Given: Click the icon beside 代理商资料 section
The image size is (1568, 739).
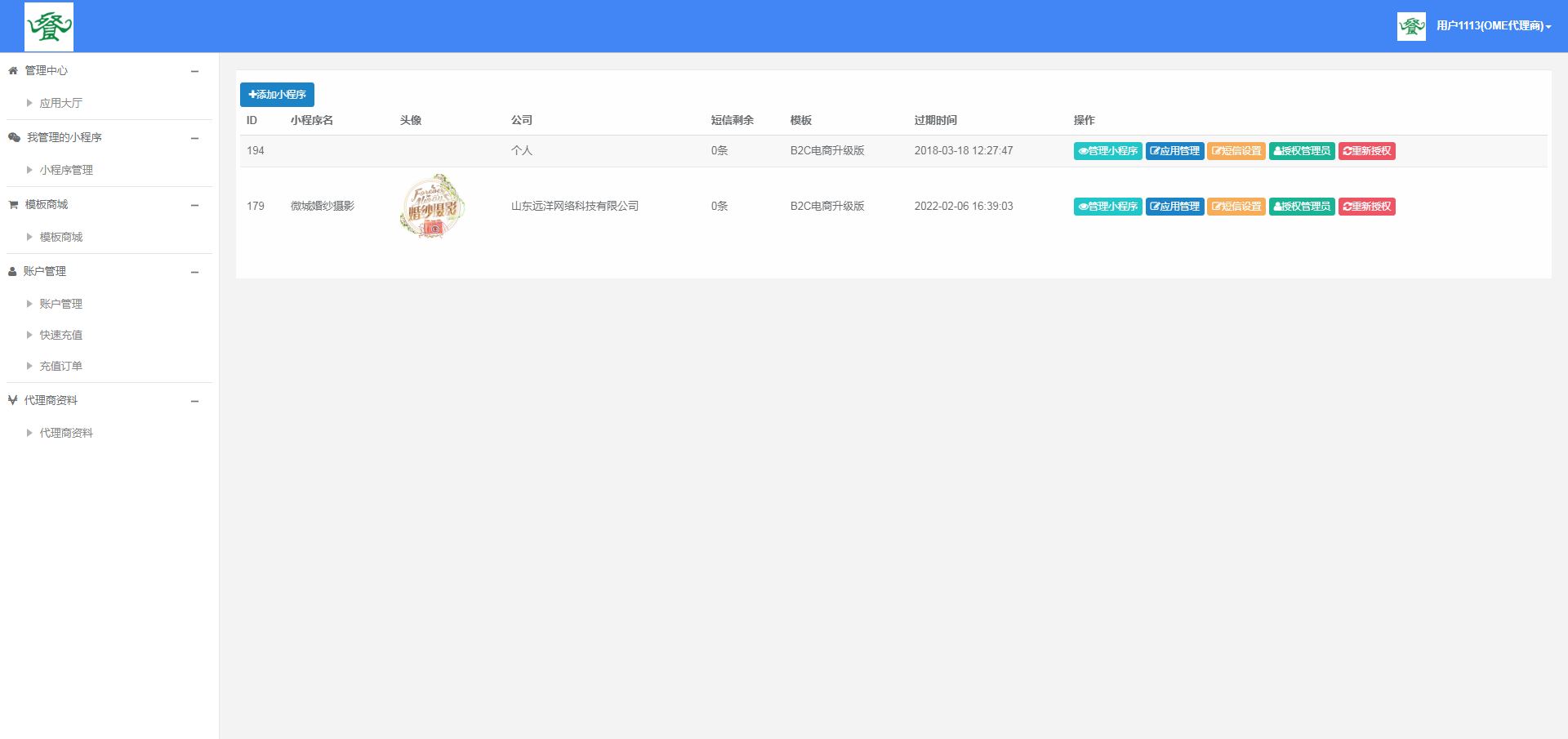Looking at the screenshot, I should 12,401.
